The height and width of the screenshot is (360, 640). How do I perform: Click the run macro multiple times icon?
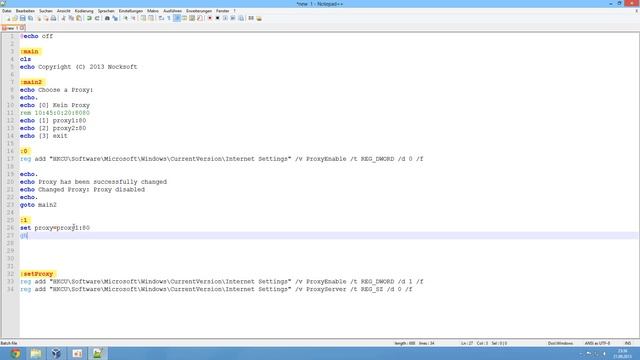pyautogui.click(x=233, y=18)
